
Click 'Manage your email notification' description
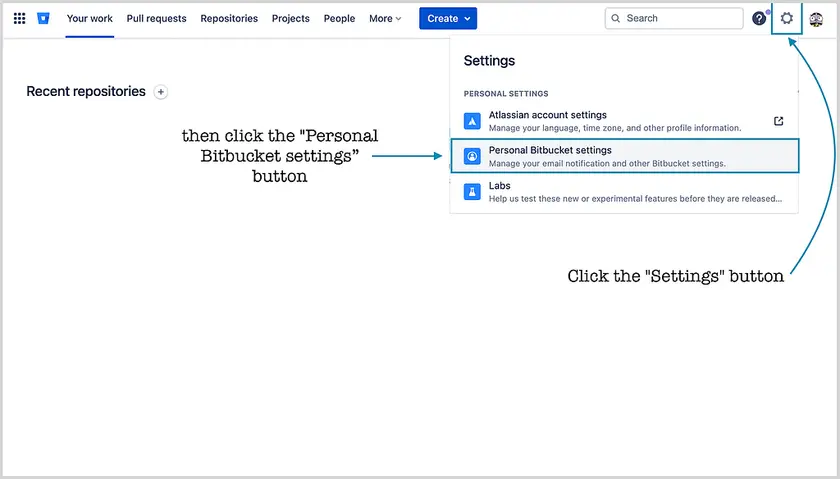607,163
